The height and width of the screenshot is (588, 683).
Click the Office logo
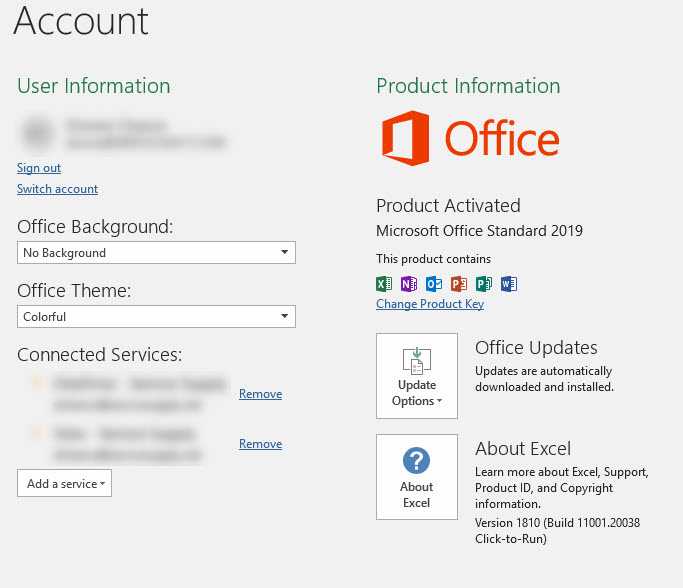click(470, 138)
